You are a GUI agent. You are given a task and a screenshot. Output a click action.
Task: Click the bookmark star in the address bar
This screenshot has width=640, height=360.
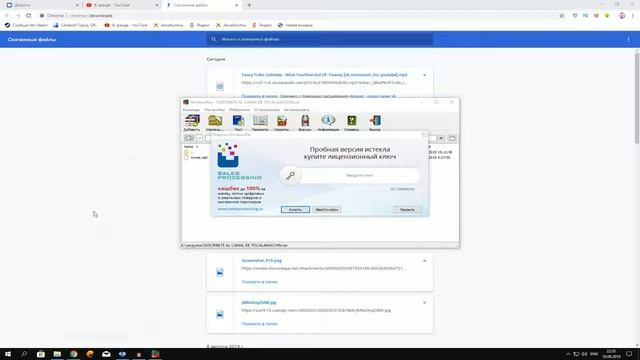pos(562,16)
